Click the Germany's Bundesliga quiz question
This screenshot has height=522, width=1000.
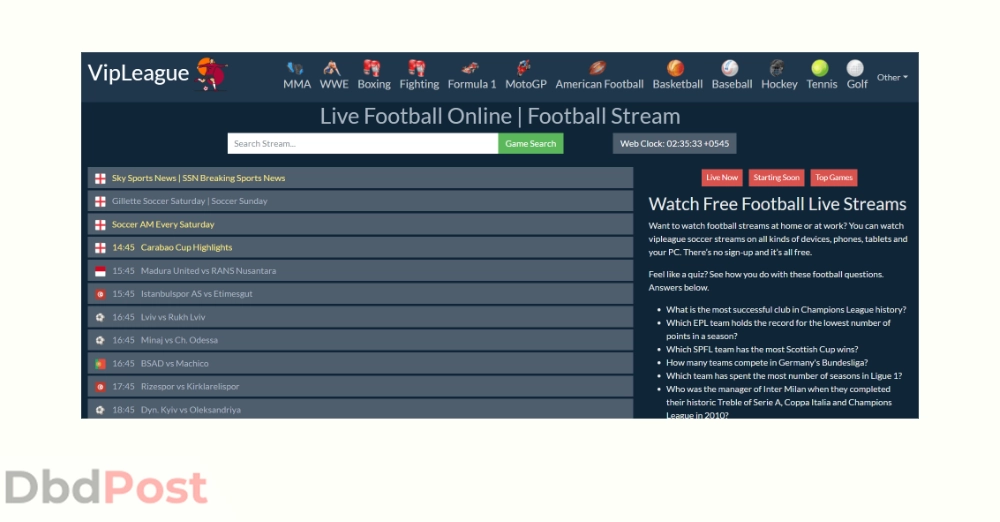click(767, 362)
